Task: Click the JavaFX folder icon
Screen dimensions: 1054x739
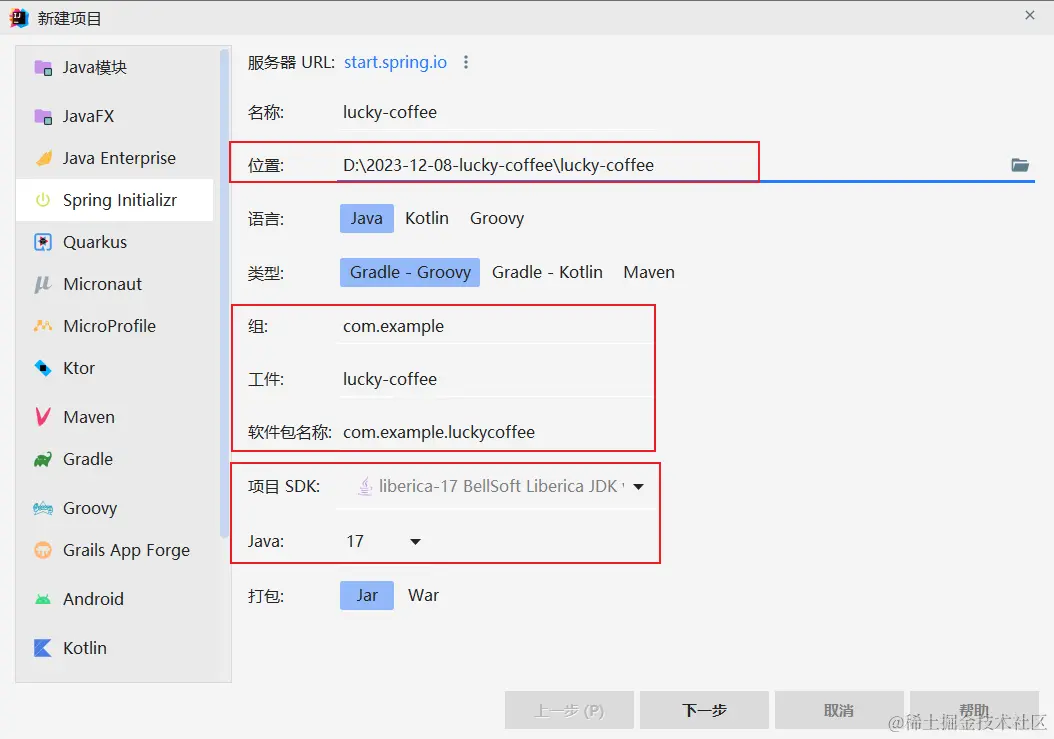Action: pyautogui.click(x=43, y=116)
